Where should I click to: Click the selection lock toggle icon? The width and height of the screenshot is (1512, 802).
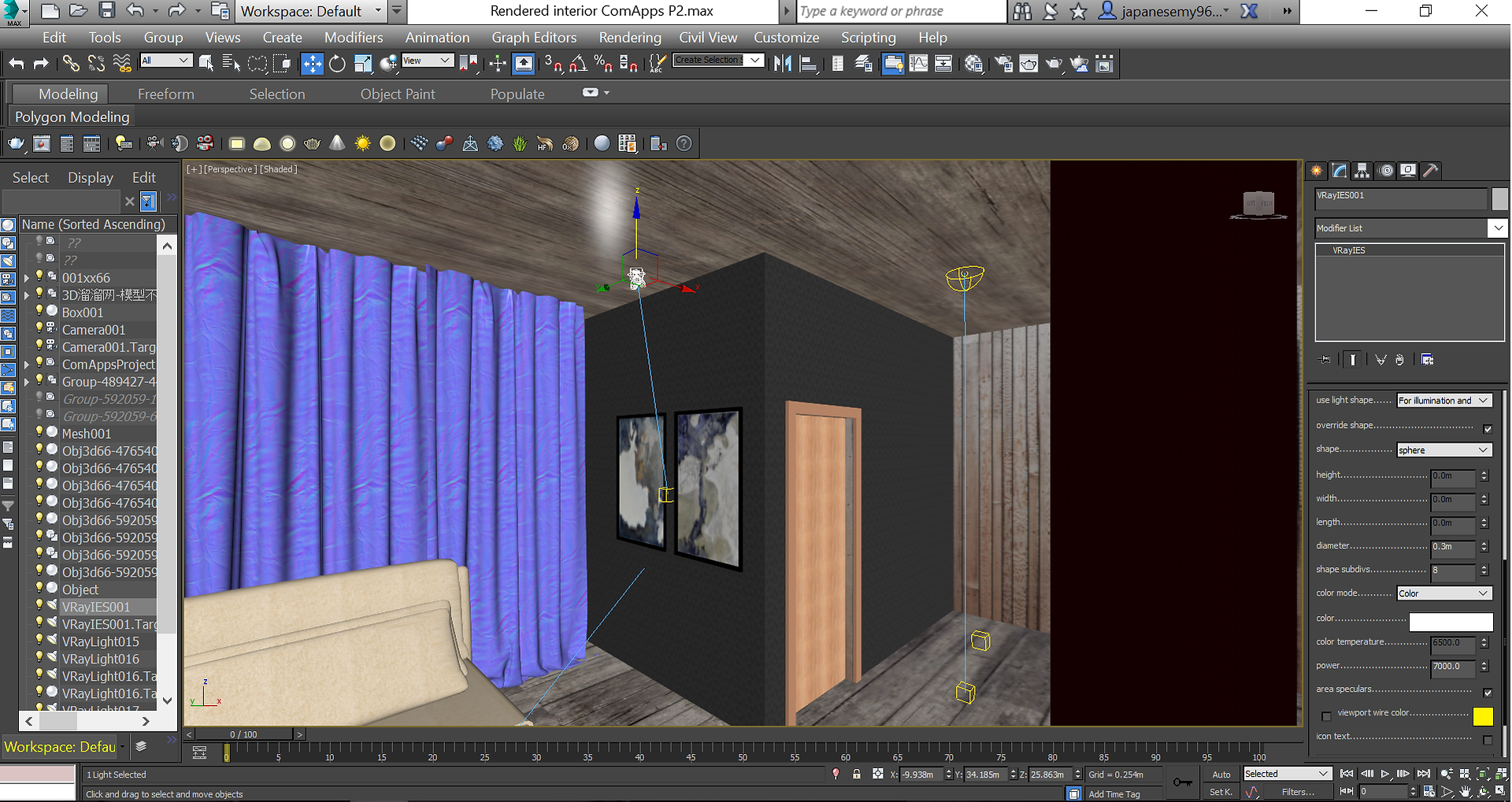856,774
